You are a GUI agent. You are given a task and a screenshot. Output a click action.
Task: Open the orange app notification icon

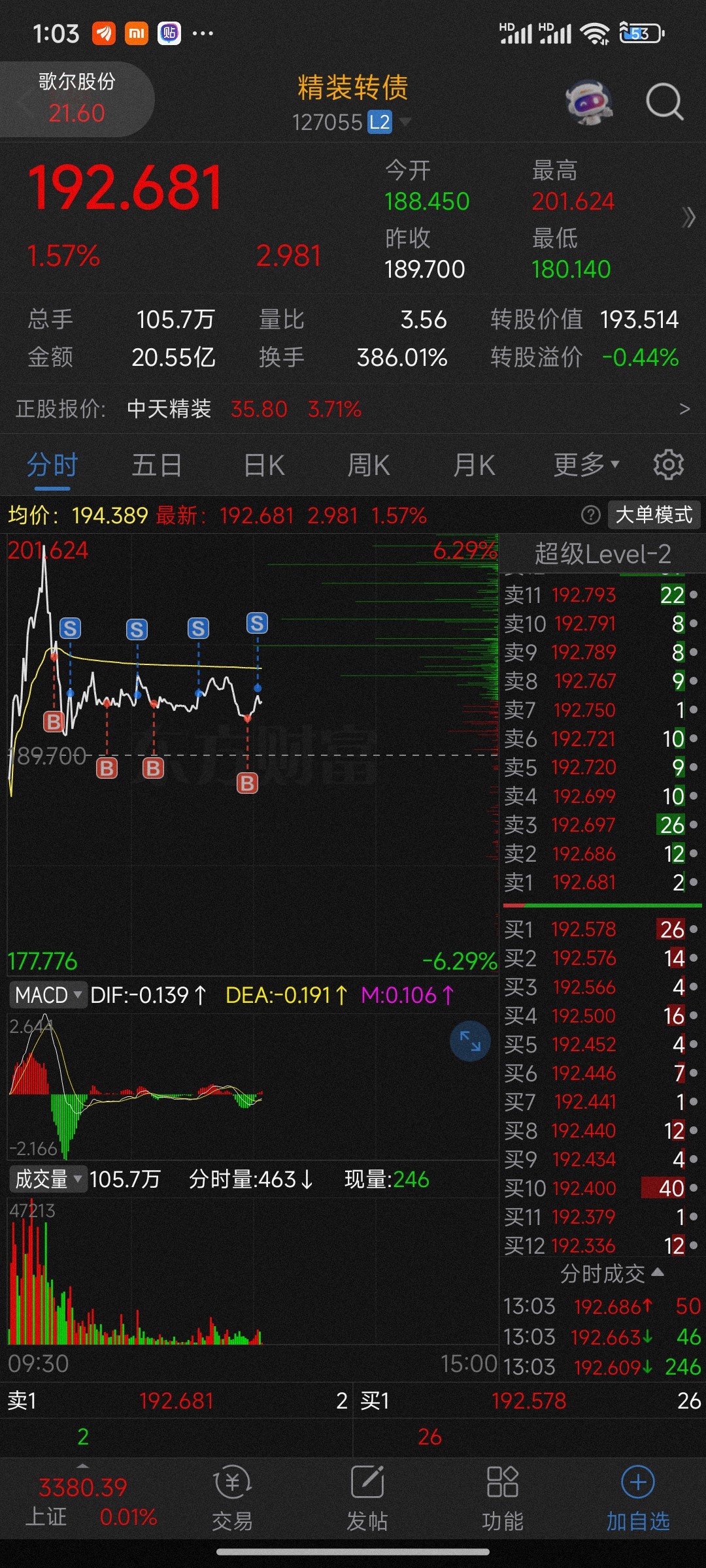[103, 33]
